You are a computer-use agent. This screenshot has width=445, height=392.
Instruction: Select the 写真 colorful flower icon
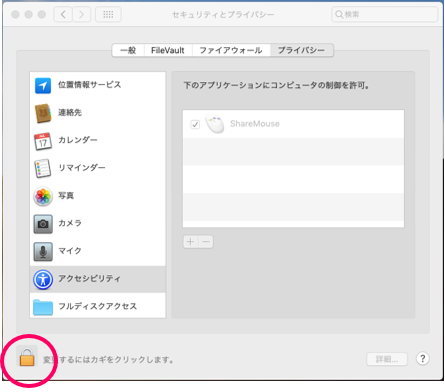pyautogui.click(x=43, y=196)
